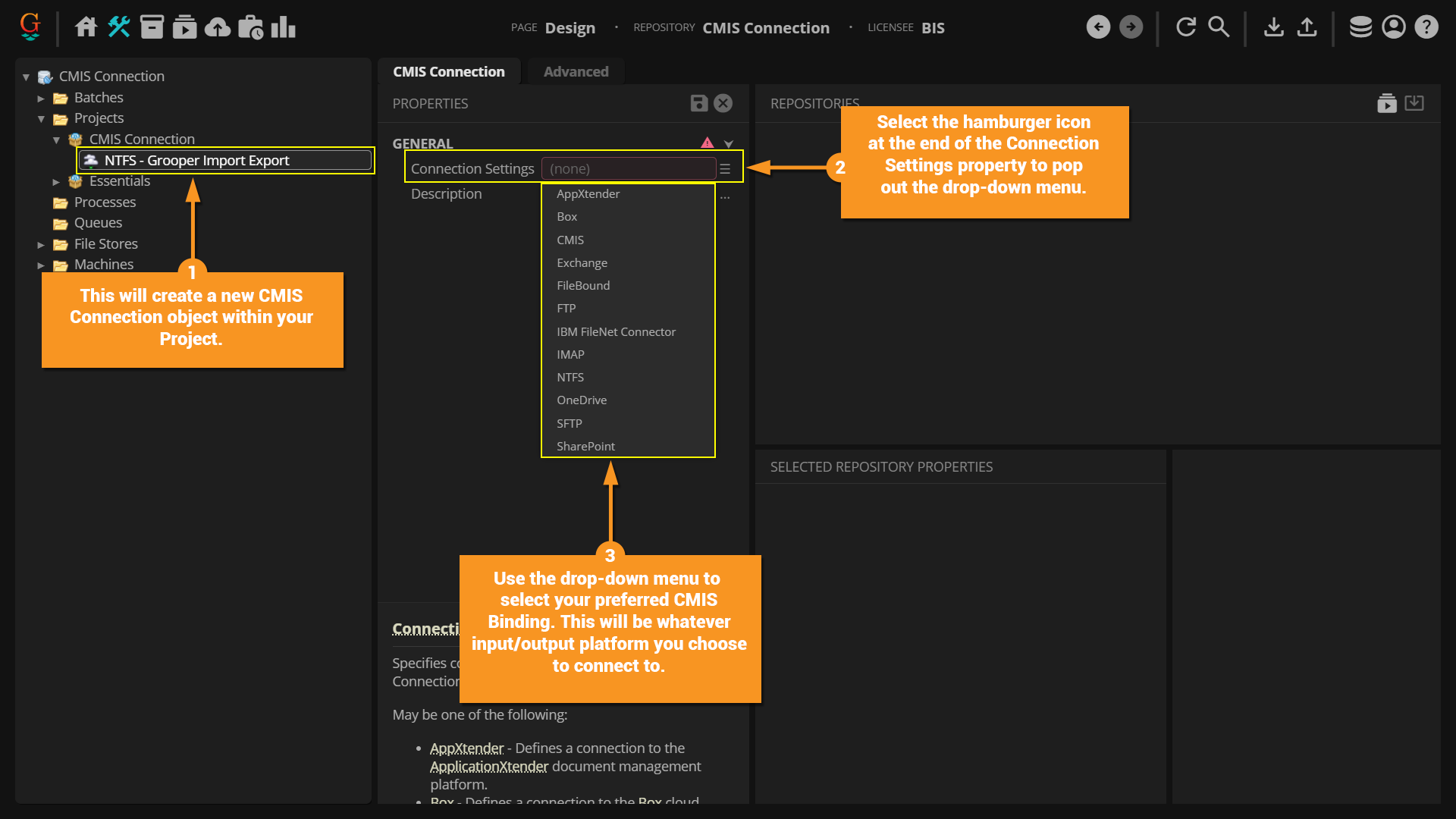Open Connection Settings hamburger dropdown
1456x819 pixels.
726,169
